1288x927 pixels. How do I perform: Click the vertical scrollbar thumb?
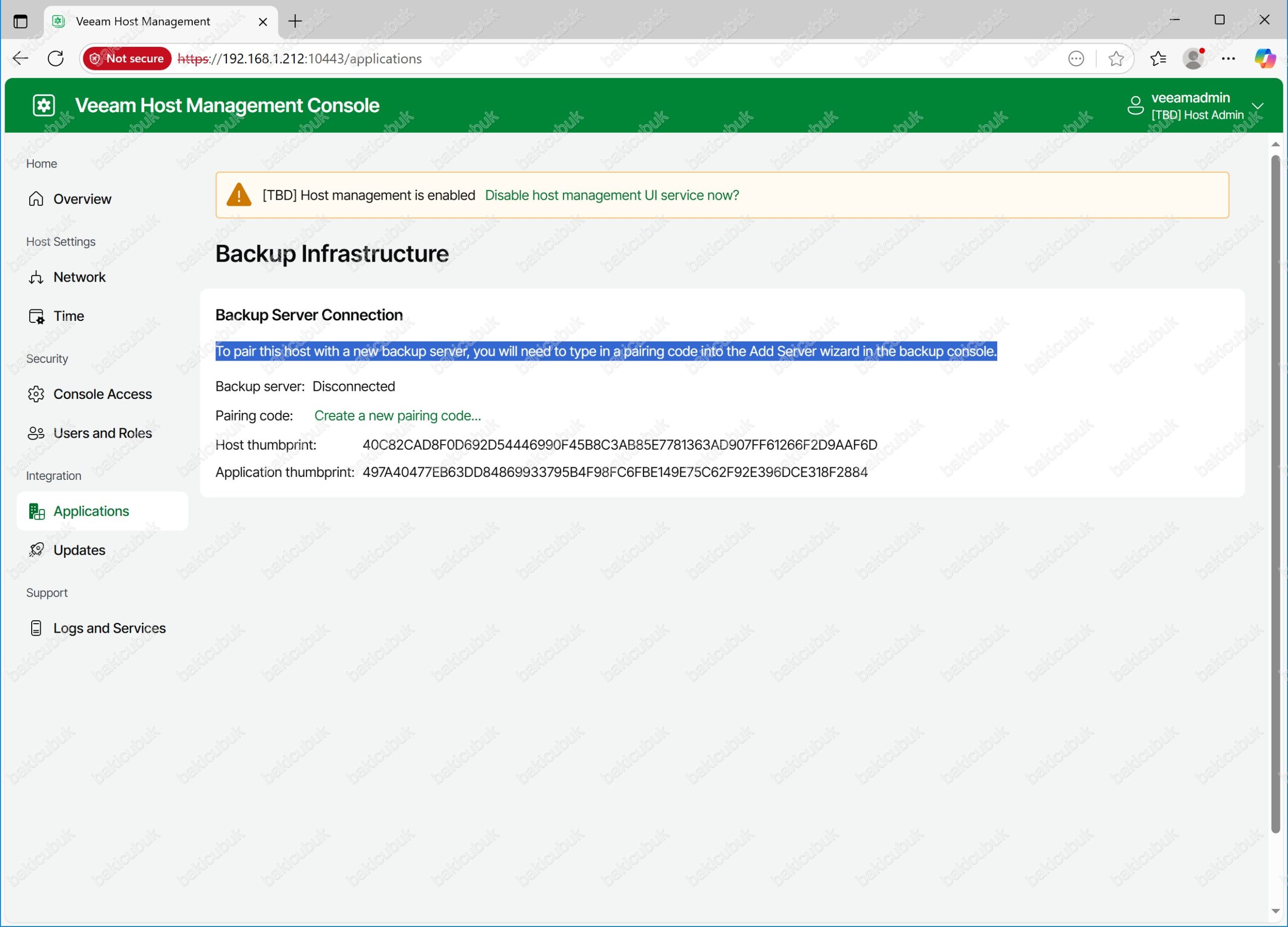(1275, 494)
